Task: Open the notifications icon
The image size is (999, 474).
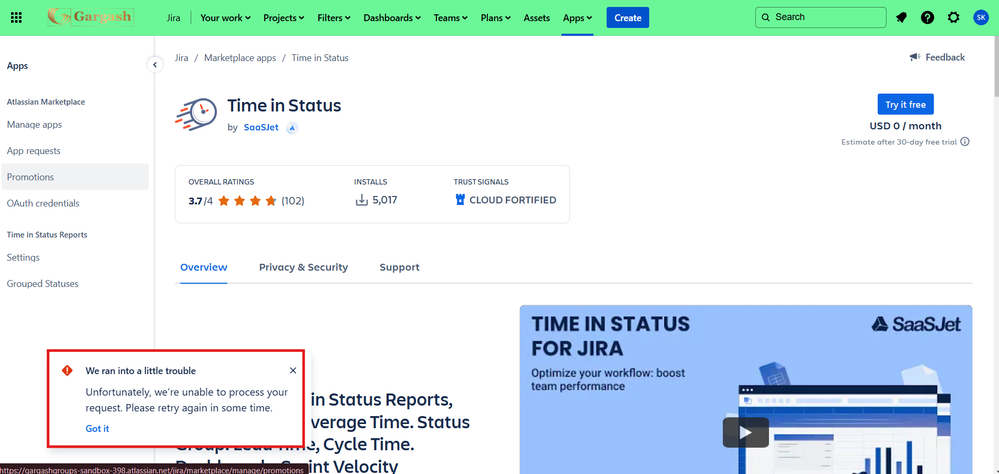Action: [901, 18]
